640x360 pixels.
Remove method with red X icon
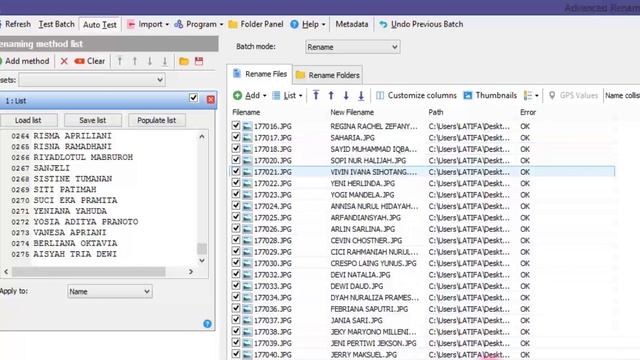(x=64, y=61)
